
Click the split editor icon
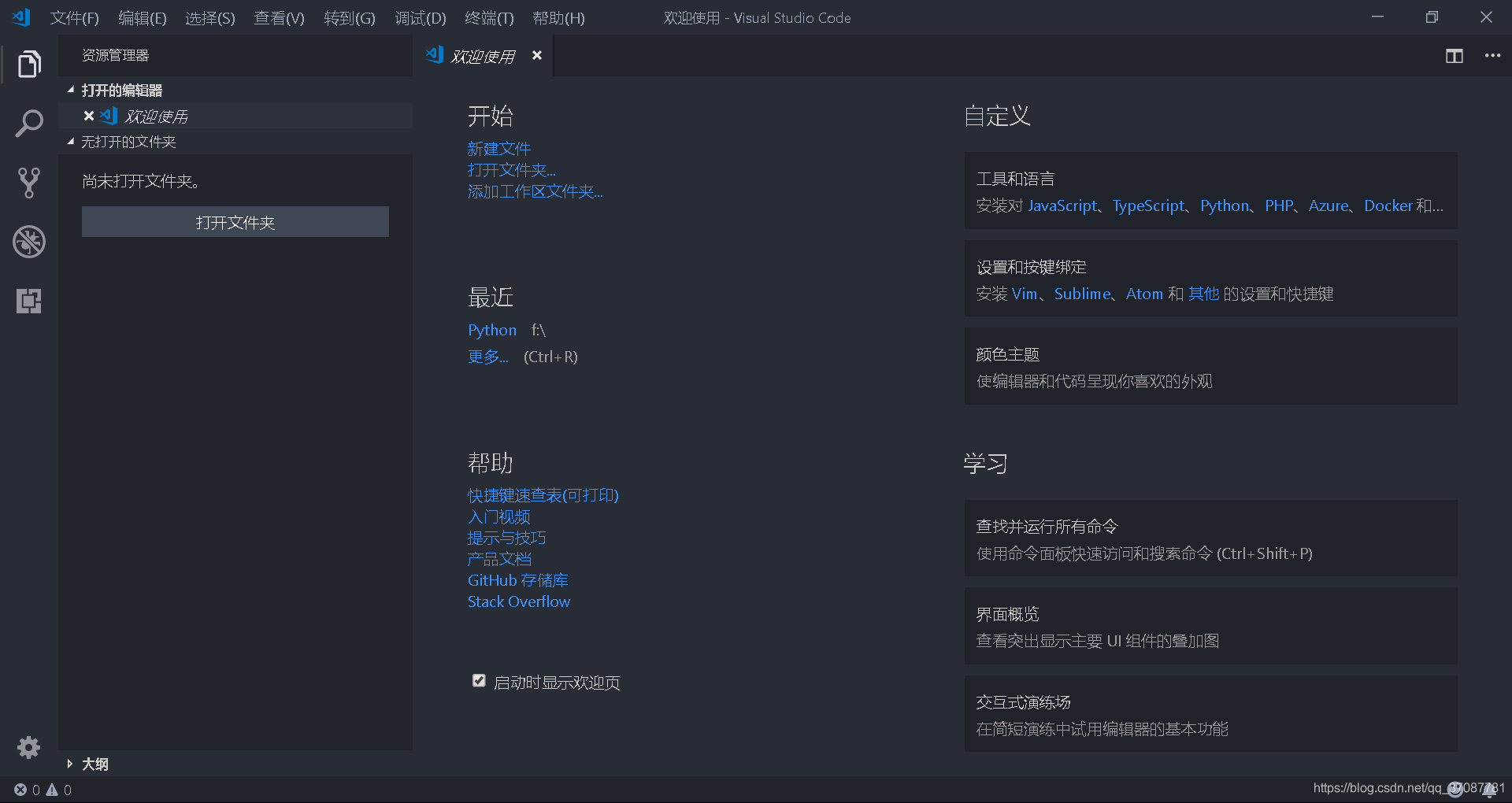[1455, 56]
